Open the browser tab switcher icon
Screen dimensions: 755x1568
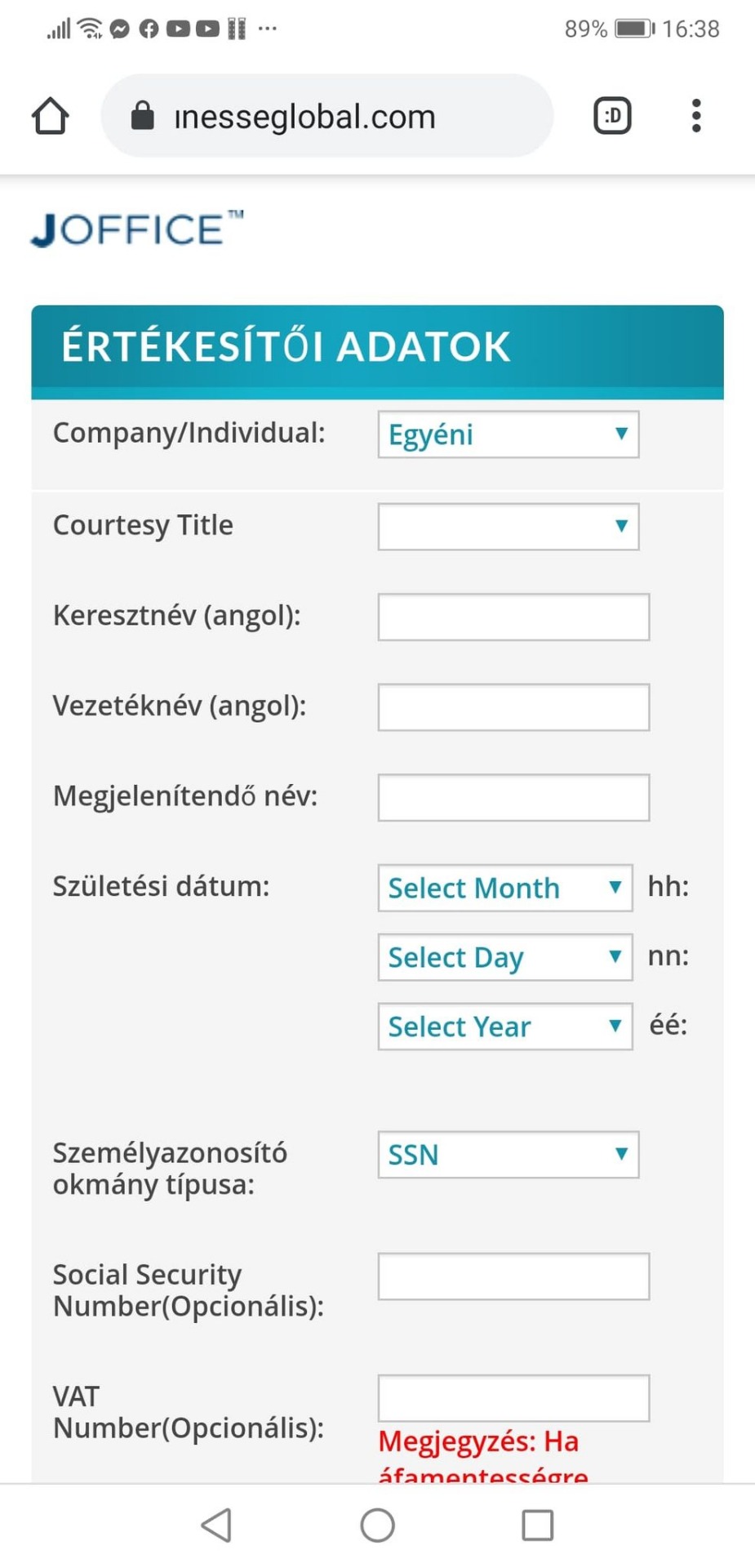click(x=612, y=115)
